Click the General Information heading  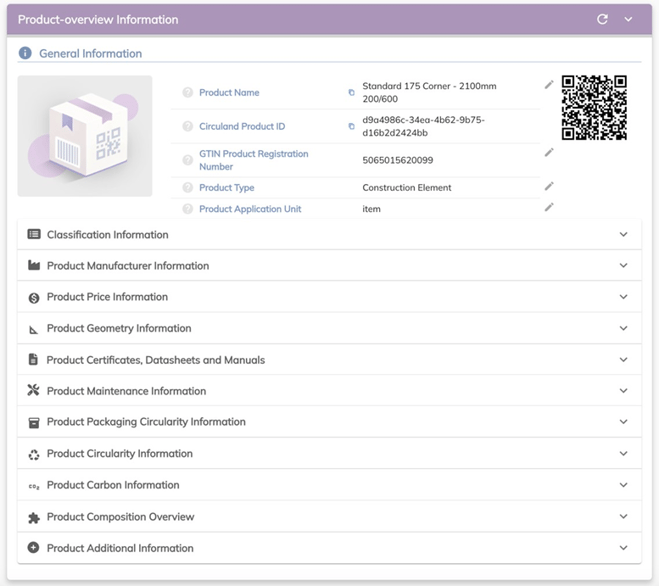(x=90, y=53)
